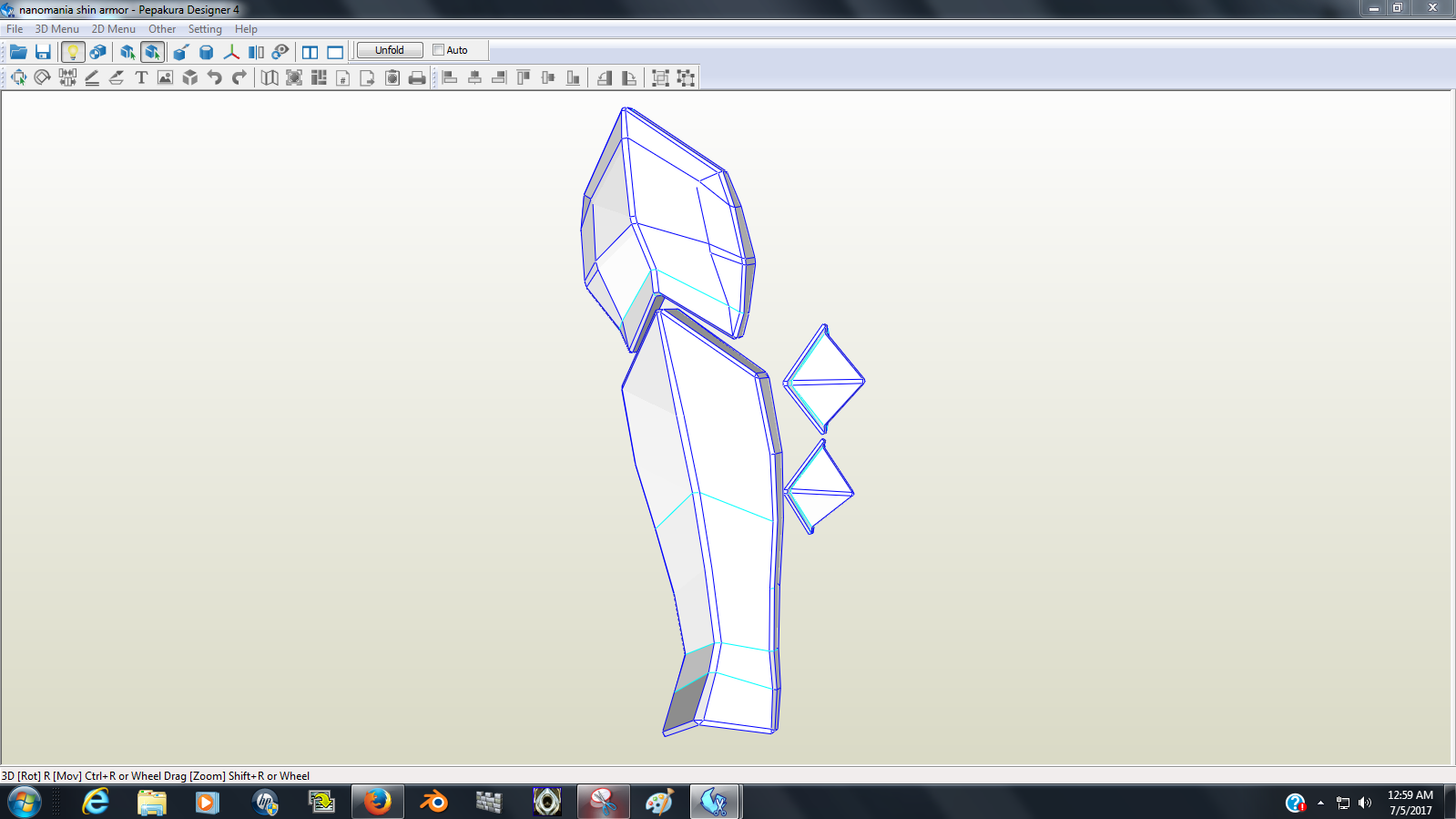Viewport: 1456px width, 819px height.
Task: Undo the last action
Action: 214,77
